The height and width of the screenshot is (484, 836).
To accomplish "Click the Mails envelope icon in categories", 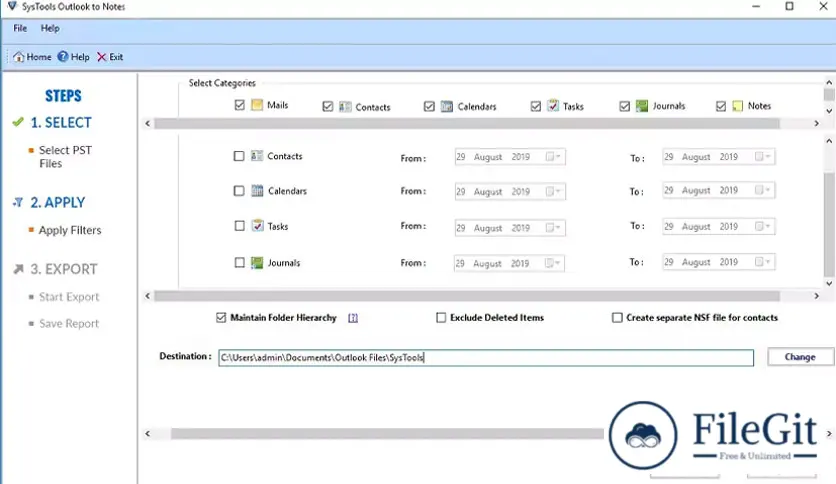I will 257,104.
